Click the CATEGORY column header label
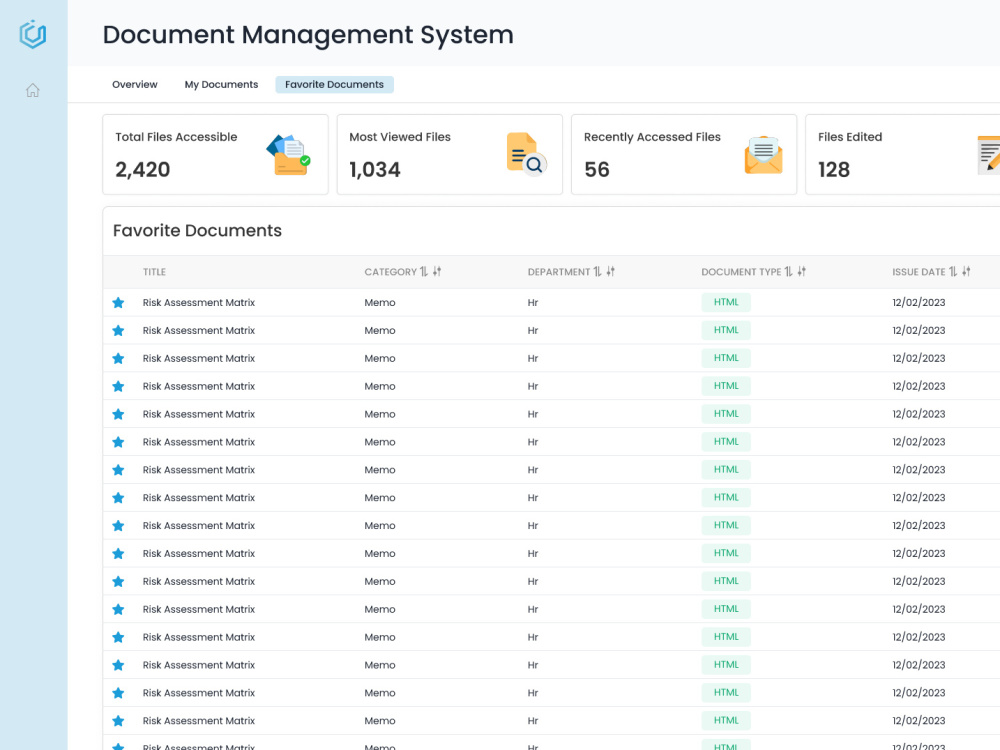This screenshot has width=1000, height=750. click(x=390, y=272)
